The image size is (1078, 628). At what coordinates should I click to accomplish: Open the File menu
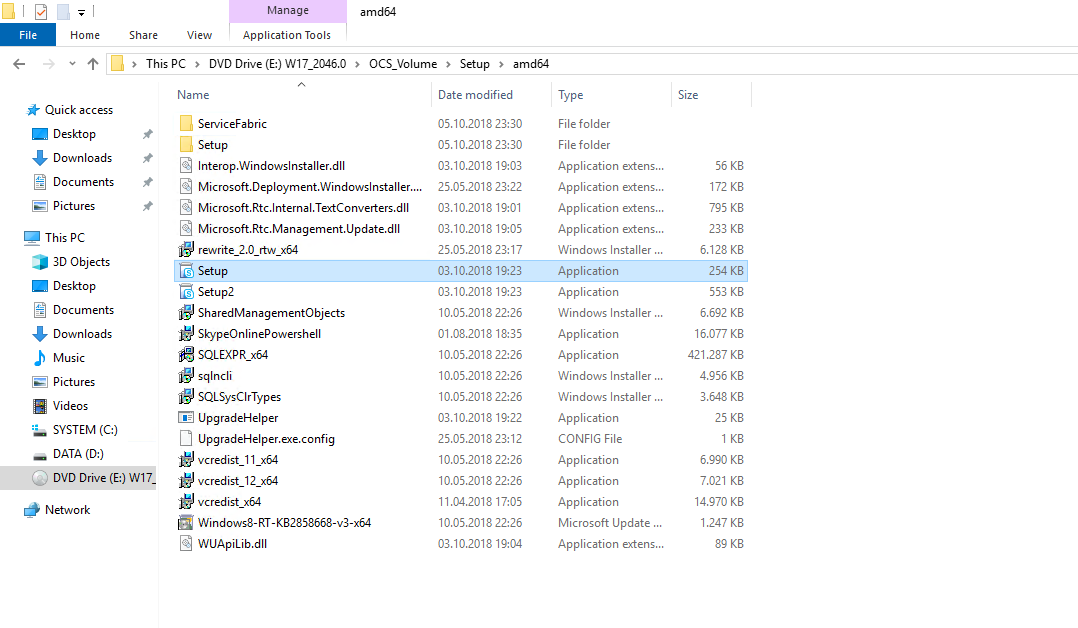pos(28,35)
